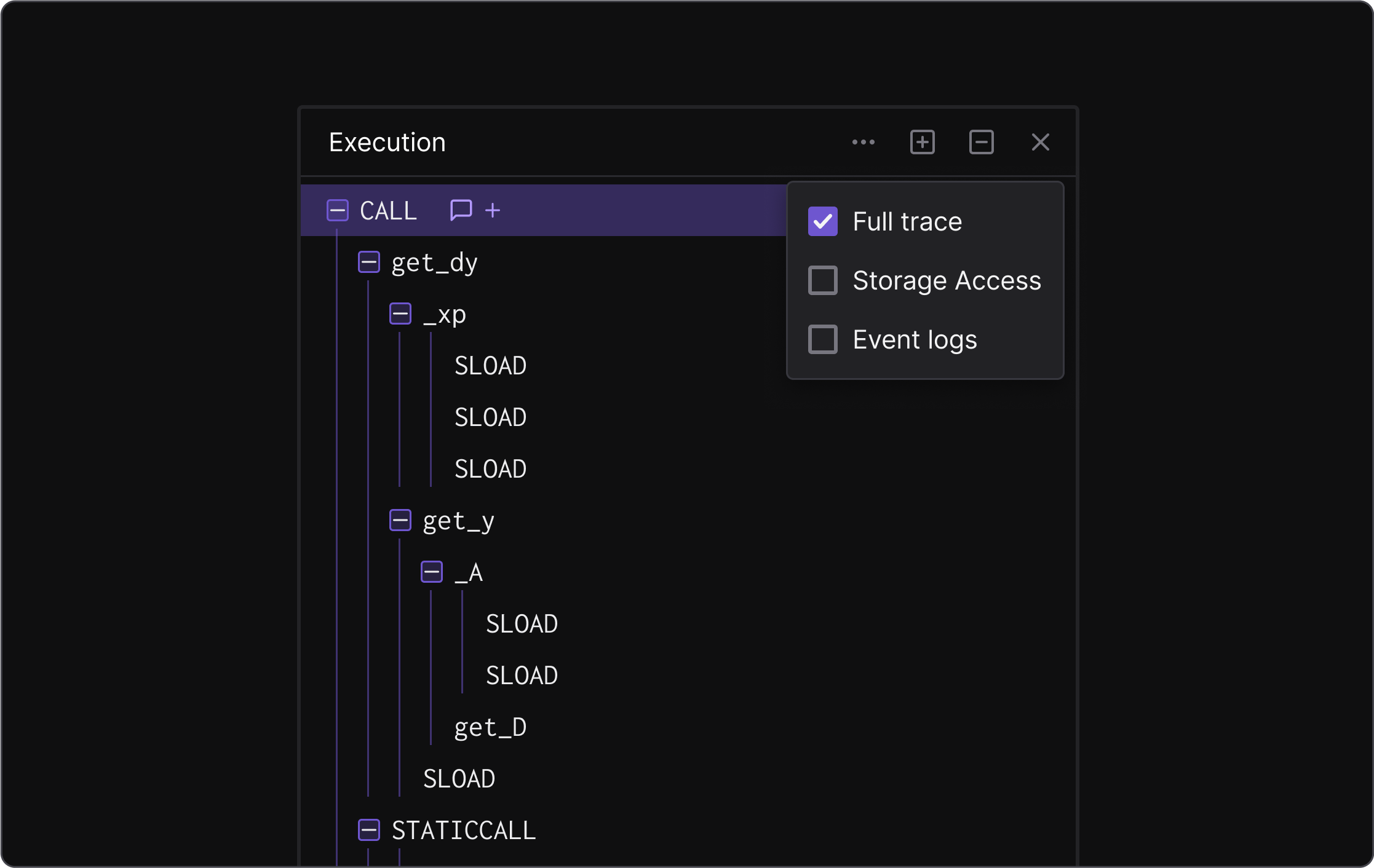
Task: Click the Event logs menu label
Action: 915,339
